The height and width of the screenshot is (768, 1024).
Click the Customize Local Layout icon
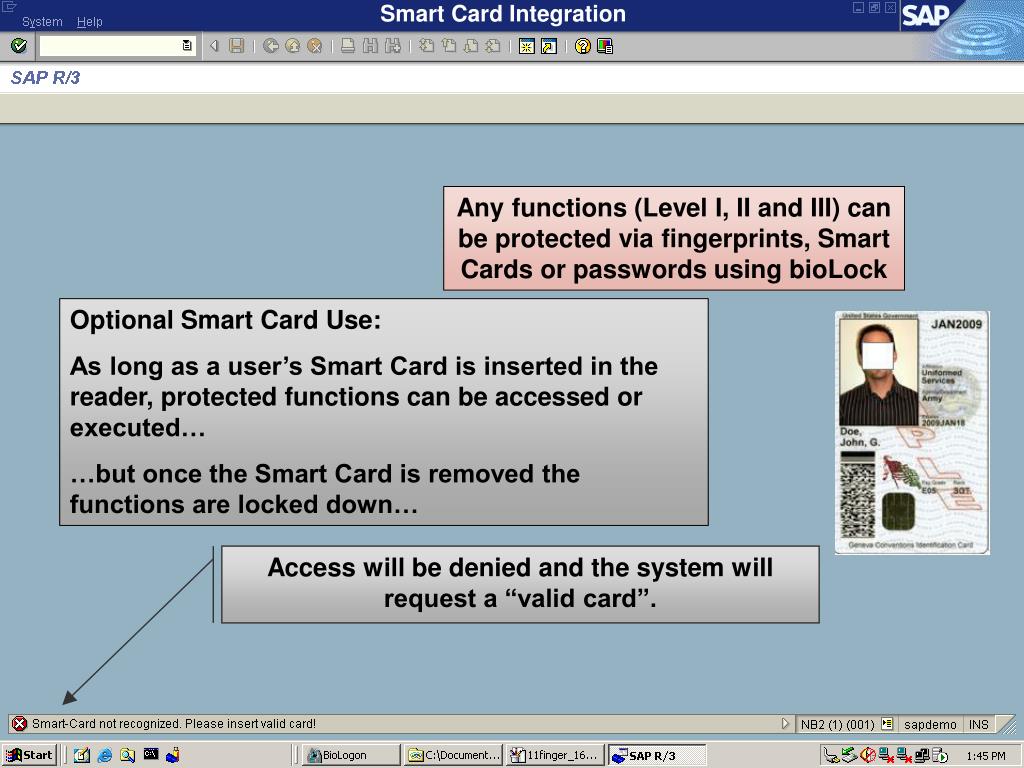(605, 46)
